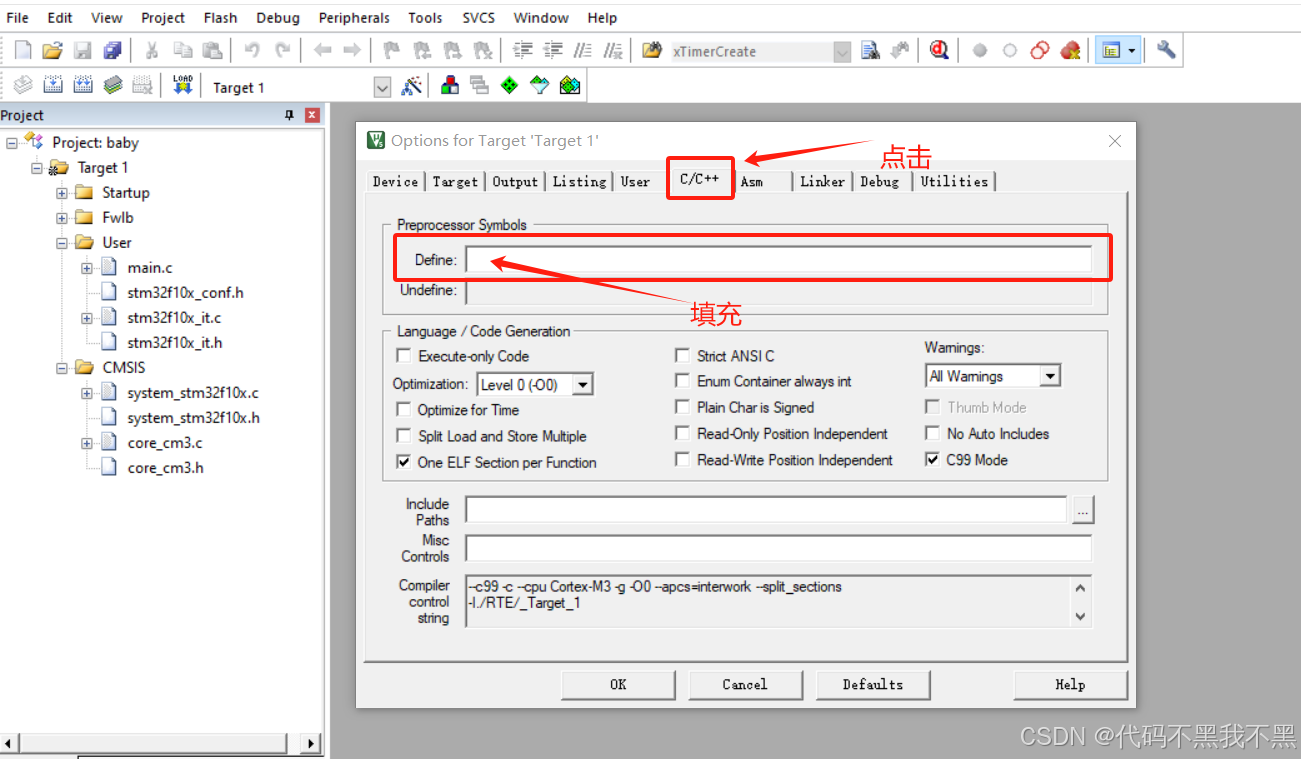1301x759 pixels.
Task: Enable Execute-only Code checkbox
Action: (404, 356)
